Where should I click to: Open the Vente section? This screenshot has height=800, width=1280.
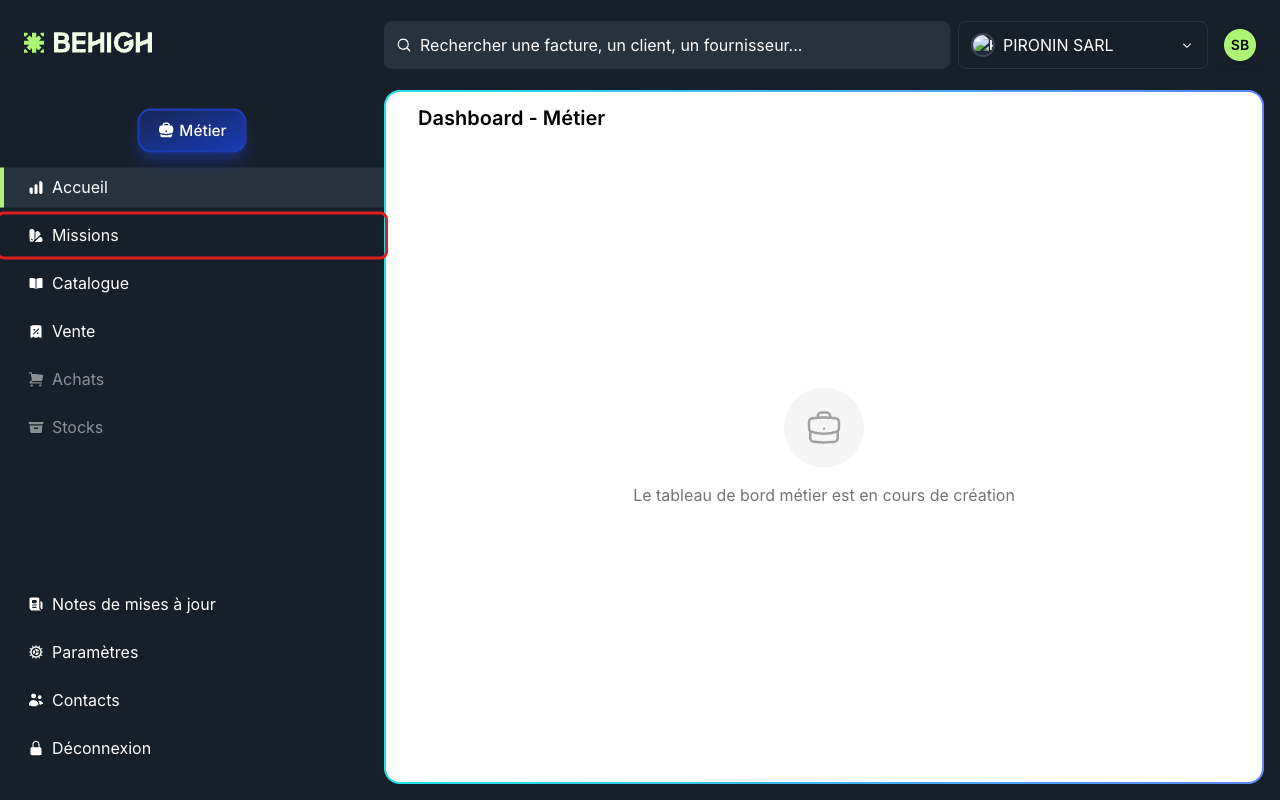pos(192,331)
